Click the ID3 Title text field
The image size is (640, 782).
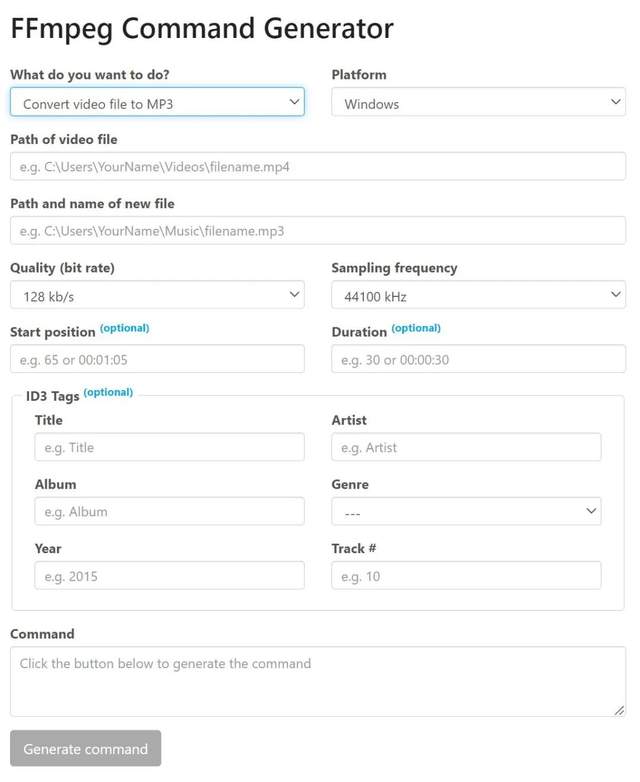pos(169,447)
